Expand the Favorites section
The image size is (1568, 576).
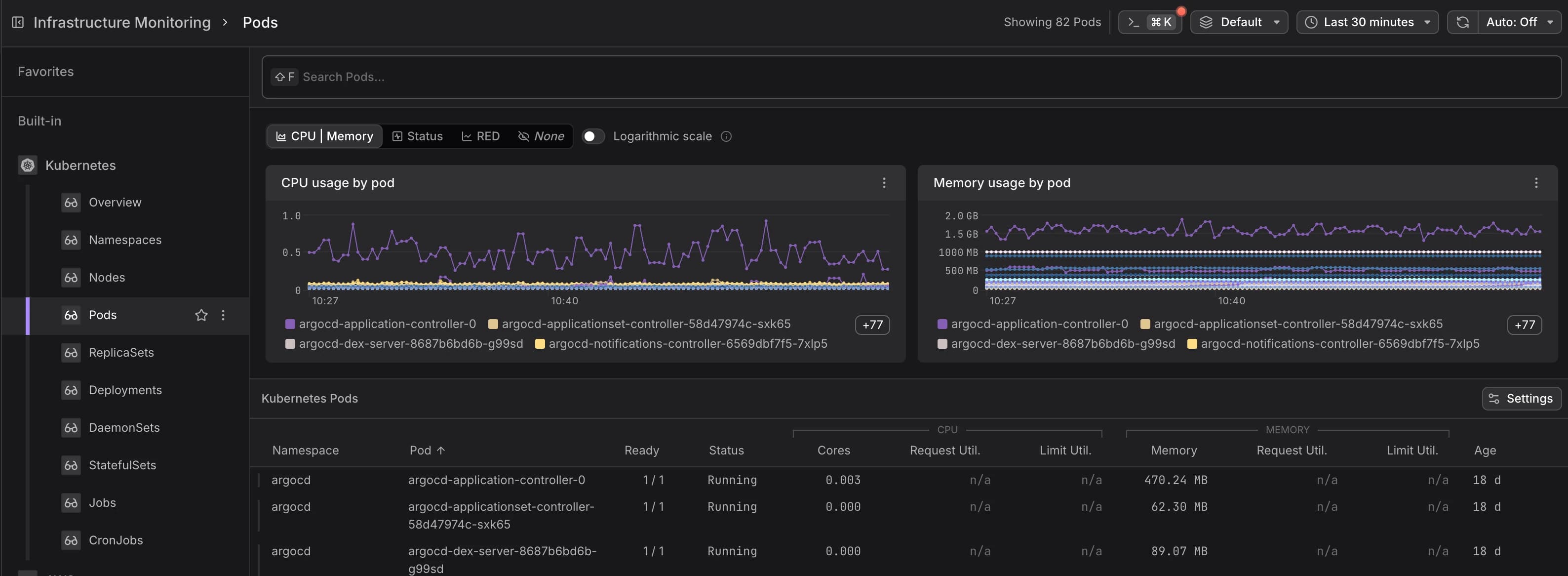coord(45,72)
